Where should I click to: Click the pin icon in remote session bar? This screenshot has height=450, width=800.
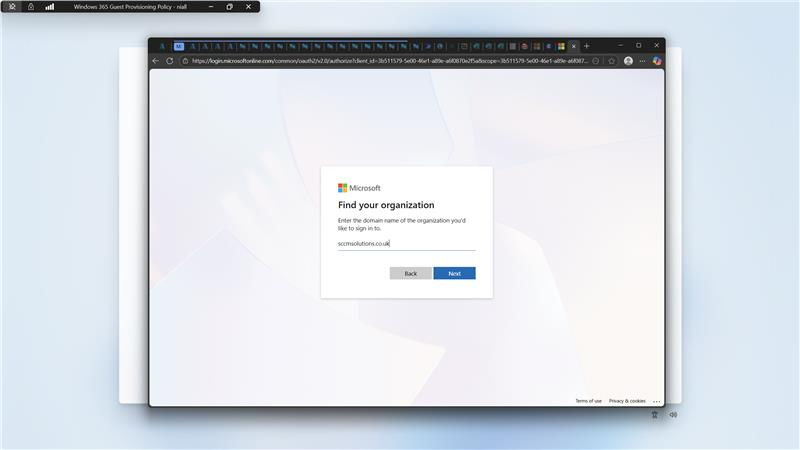click(x=12, y=6)
